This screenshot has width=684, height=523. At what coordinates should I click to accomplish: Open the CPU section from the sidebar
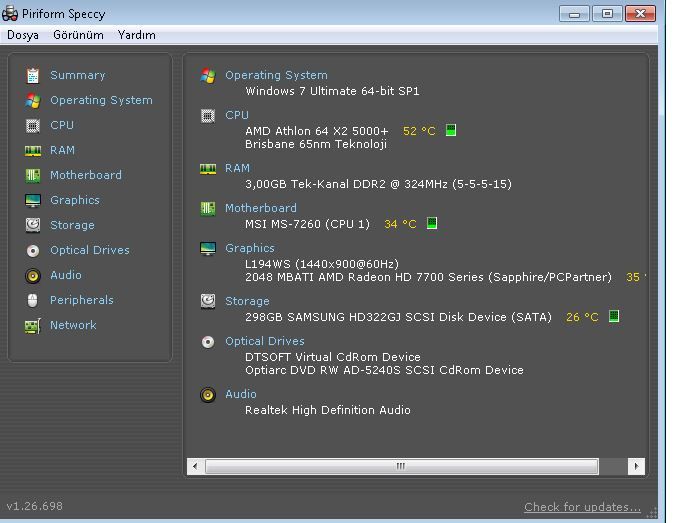pyautogui.click(x=62, y=126)
